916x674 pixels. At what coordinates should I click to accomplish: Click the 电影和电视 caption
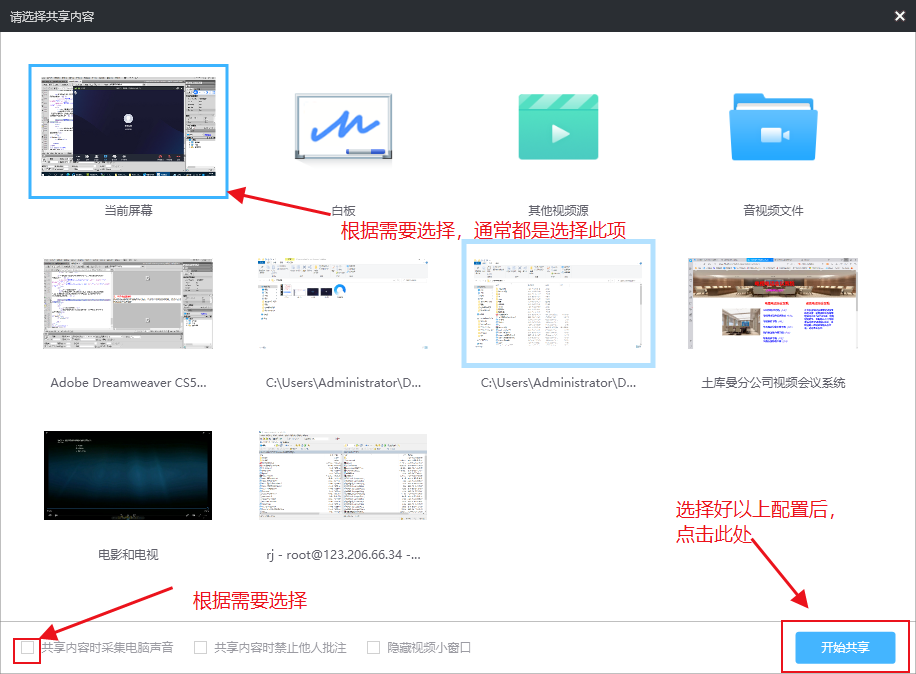click(x=128, y=554)
